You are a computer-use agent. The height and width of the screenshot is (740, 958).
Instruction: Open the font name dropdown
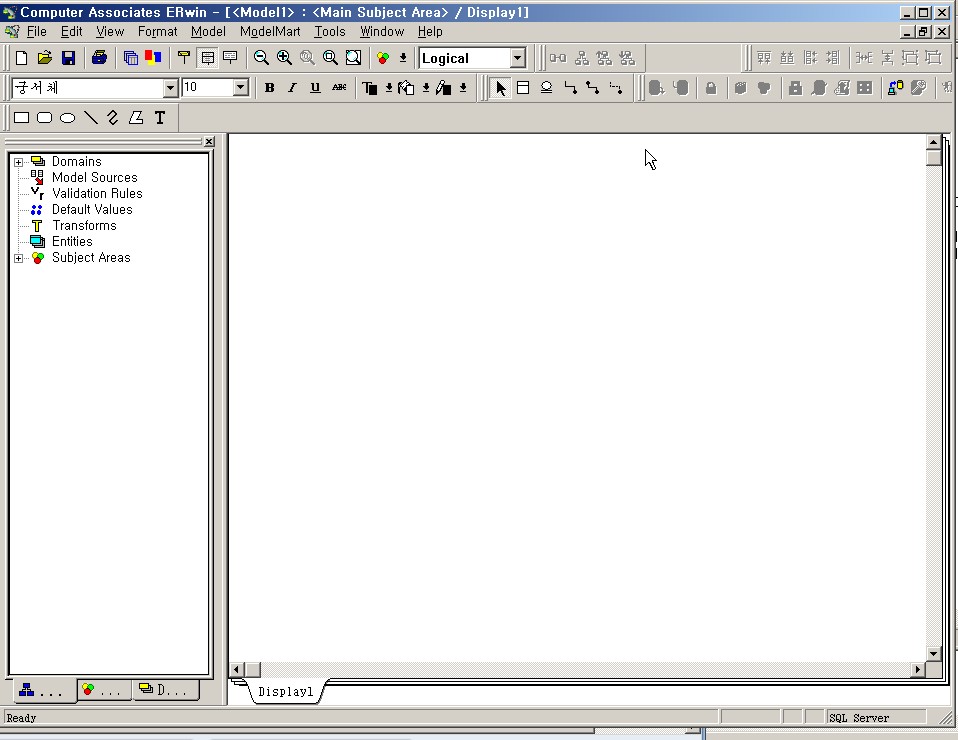[x=170, y=88]
